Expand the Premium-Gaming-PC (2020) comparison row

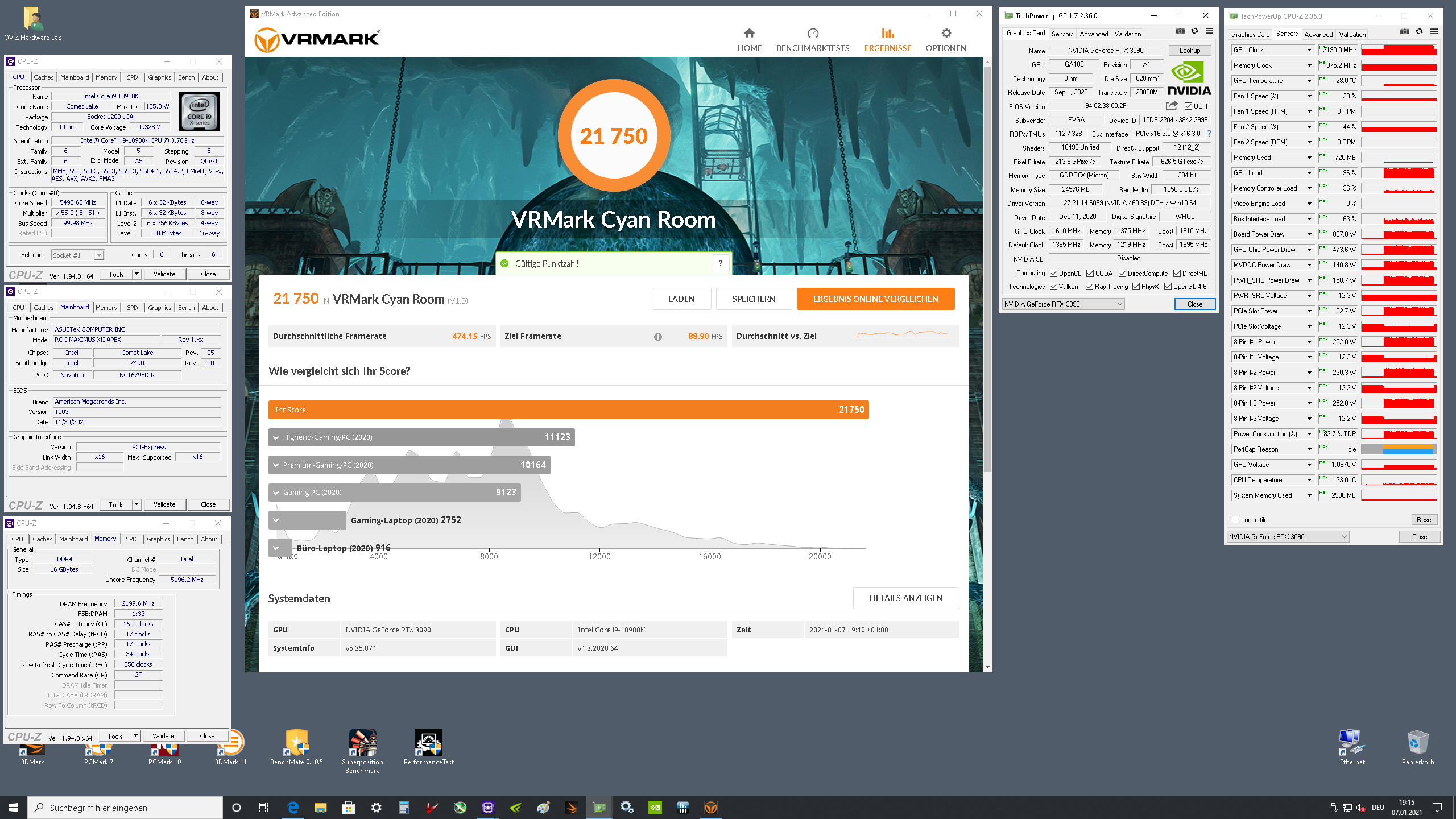click(x=409, y=465)
